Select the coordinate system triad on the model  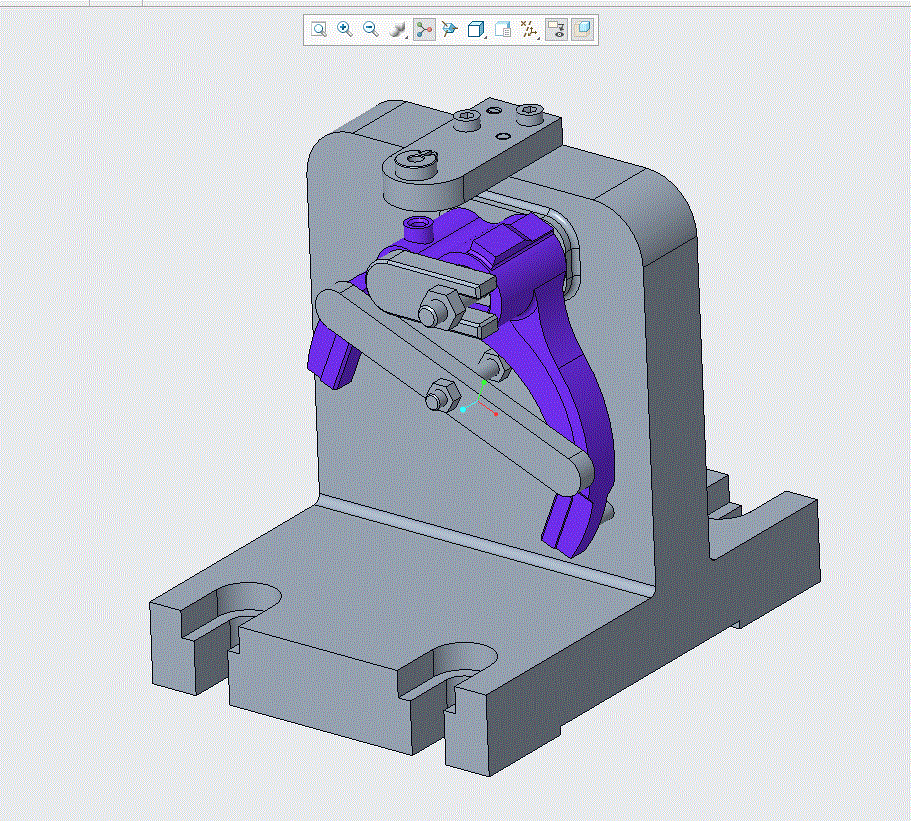(x=480, y=400)
